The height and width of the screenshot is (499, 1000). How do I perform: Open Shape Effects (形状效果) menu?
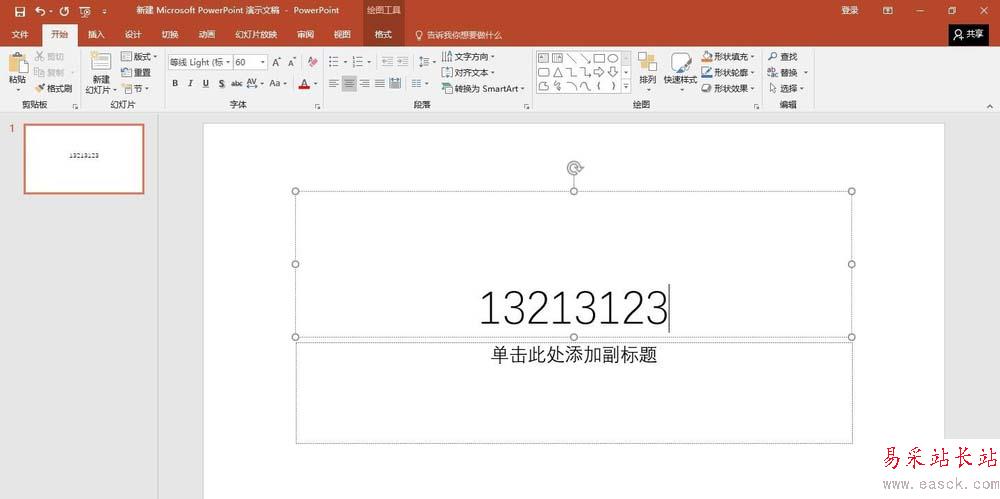coord(728,88)
